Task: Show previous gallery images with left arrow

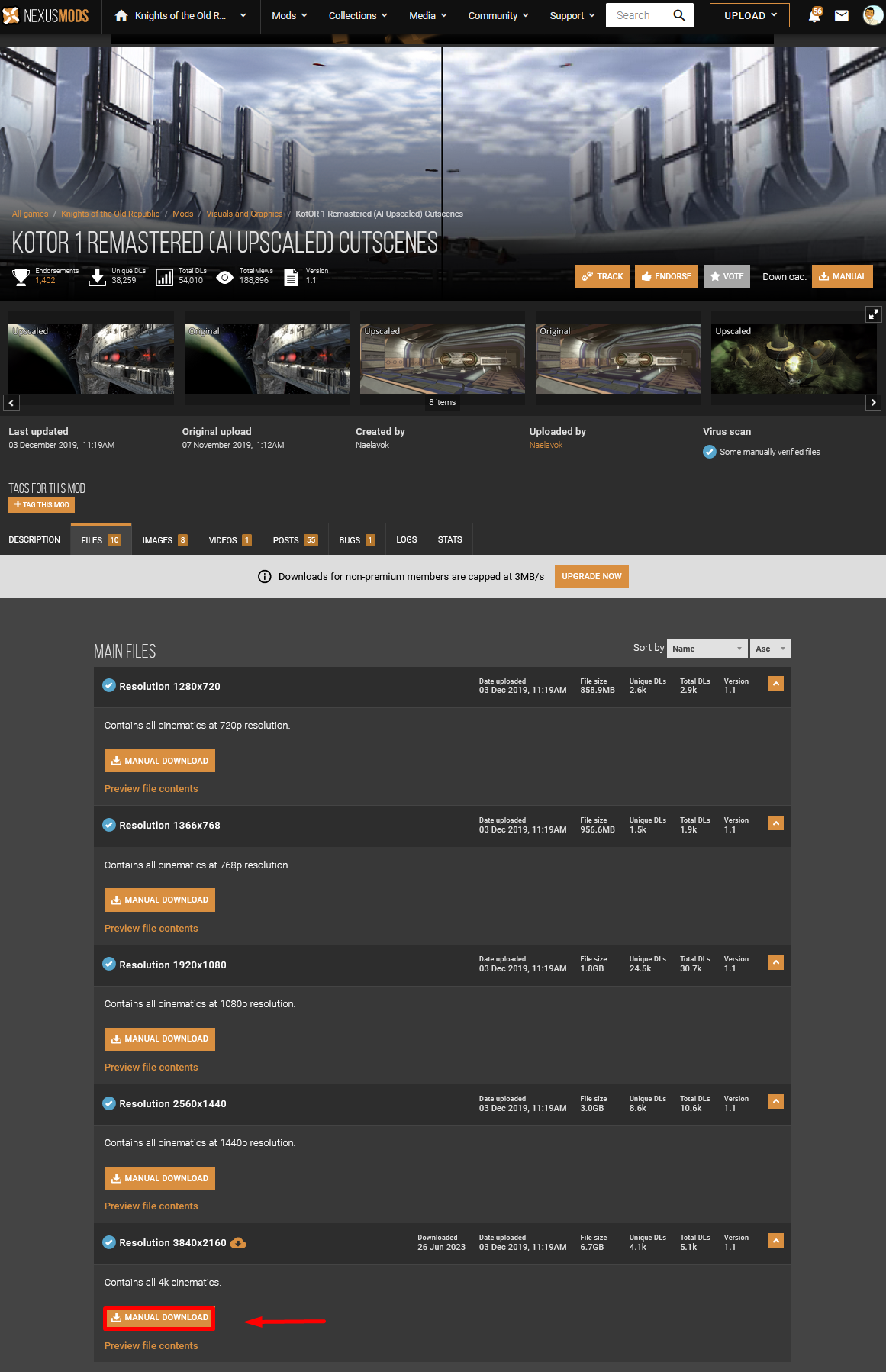Action: [11, 402]
